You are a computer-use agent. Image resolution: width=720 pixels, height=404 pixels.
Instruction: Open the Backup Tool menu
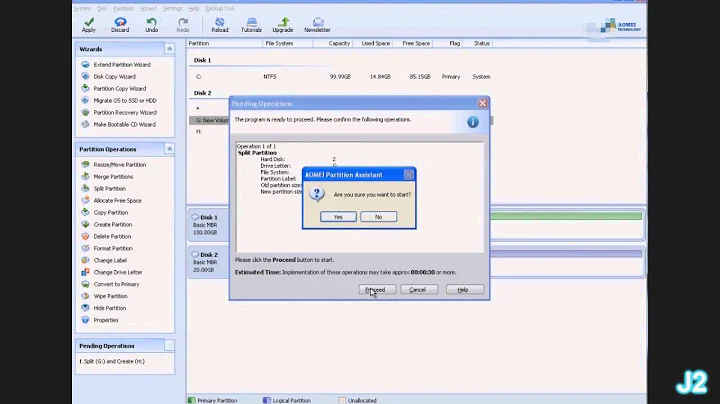coord(219,8)
